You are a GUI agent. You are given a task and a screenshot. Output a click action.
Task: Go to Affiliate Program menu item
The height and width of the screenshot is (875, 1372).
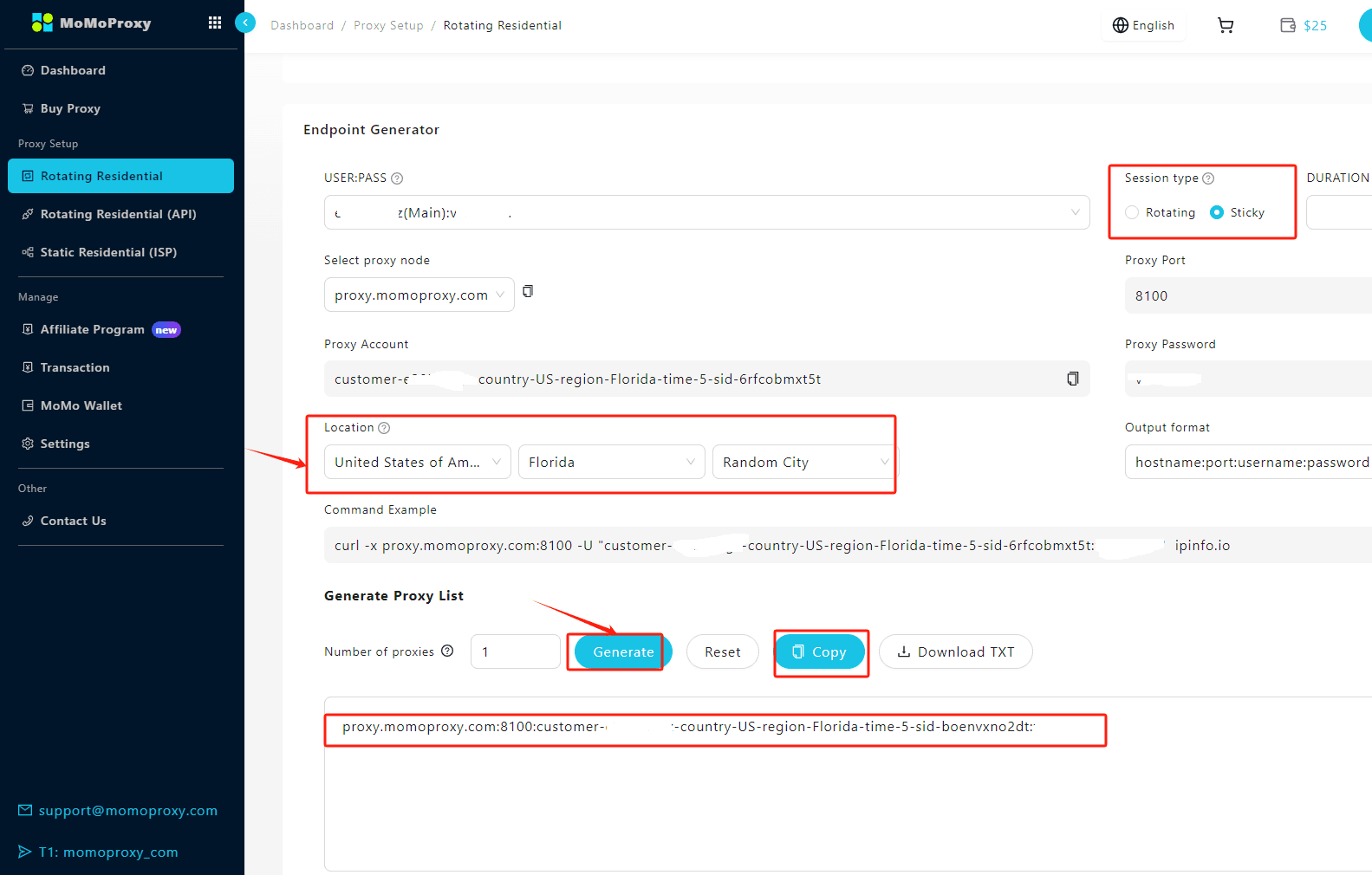pos(93,329)
